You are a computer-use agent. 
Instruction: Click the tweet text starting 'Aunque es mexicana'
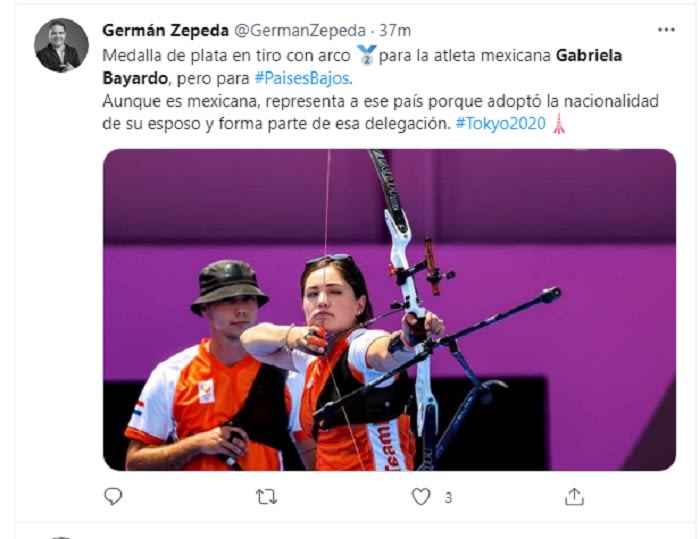[380, 112]
